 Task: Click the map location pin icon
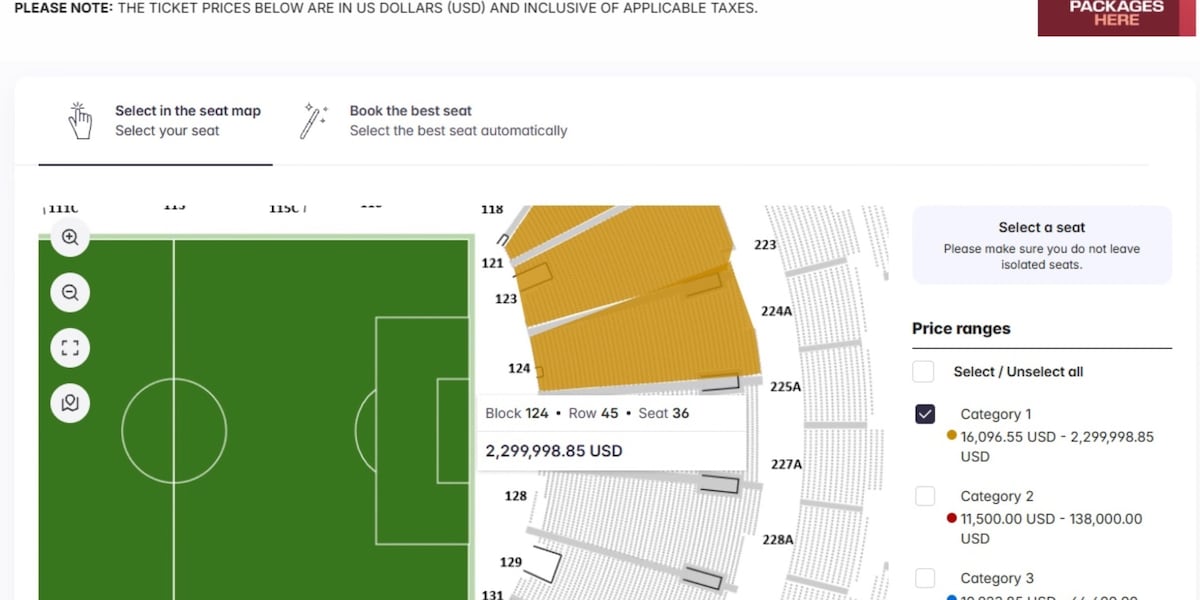click(x=70, y=403)
